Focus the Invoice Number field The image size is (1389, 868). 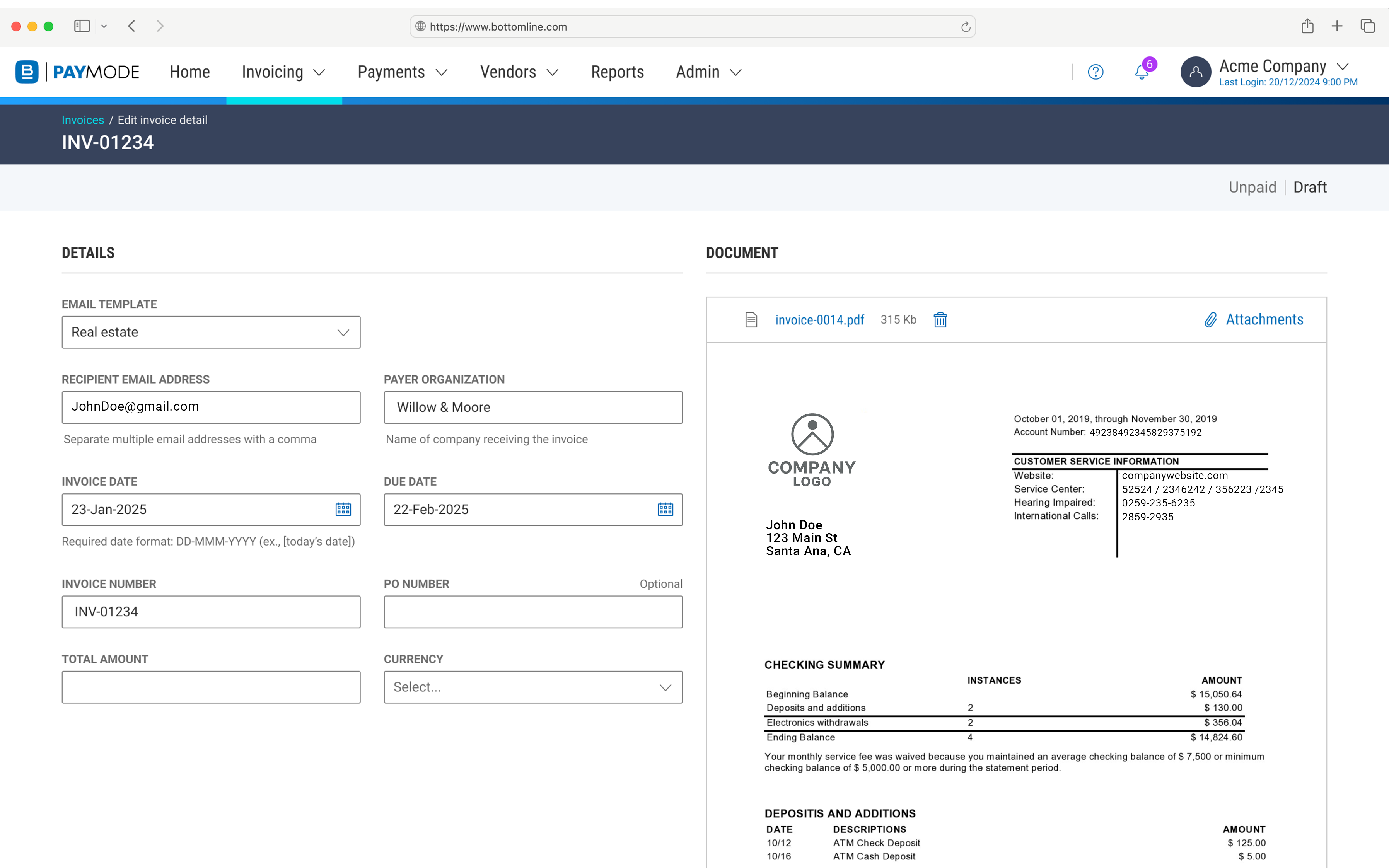click(x=211, y=612)
